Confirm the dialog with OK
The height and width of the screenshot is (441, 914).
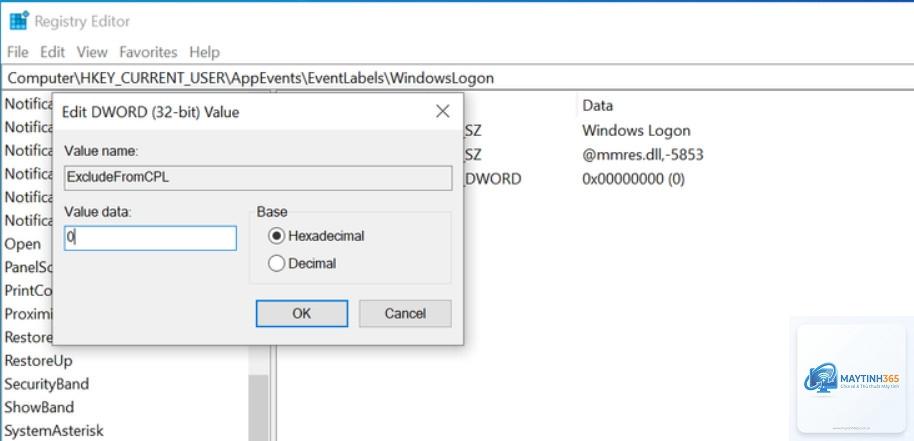tap(302, 313)
